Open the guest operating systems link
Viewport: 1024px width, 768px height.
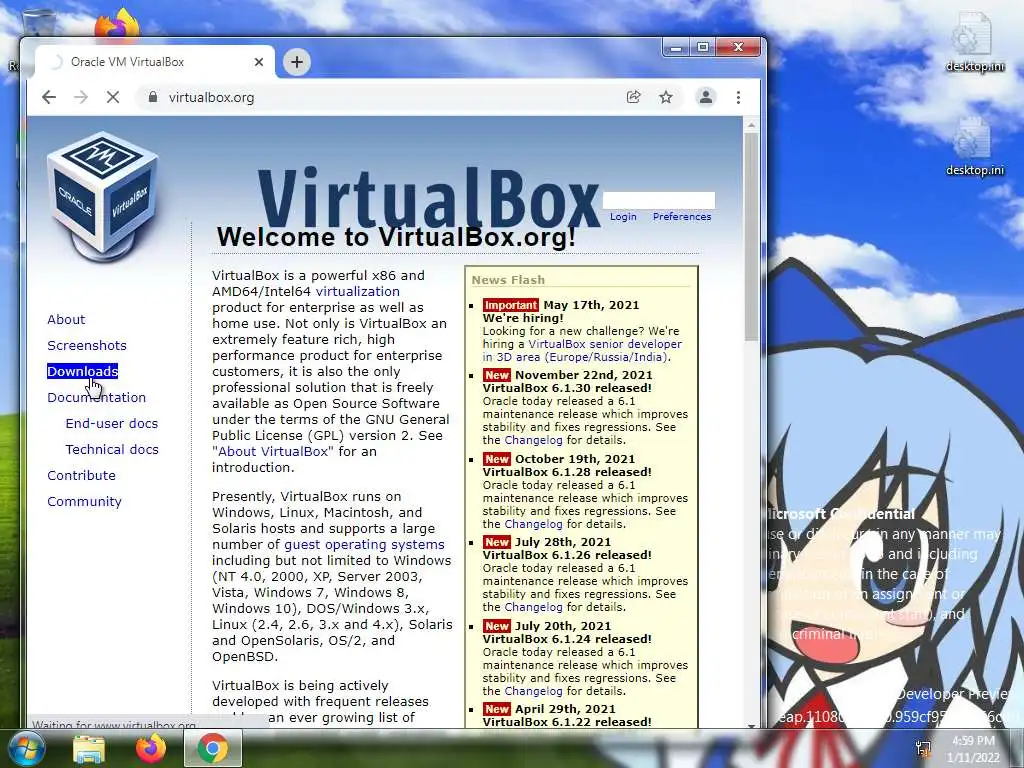364,545
